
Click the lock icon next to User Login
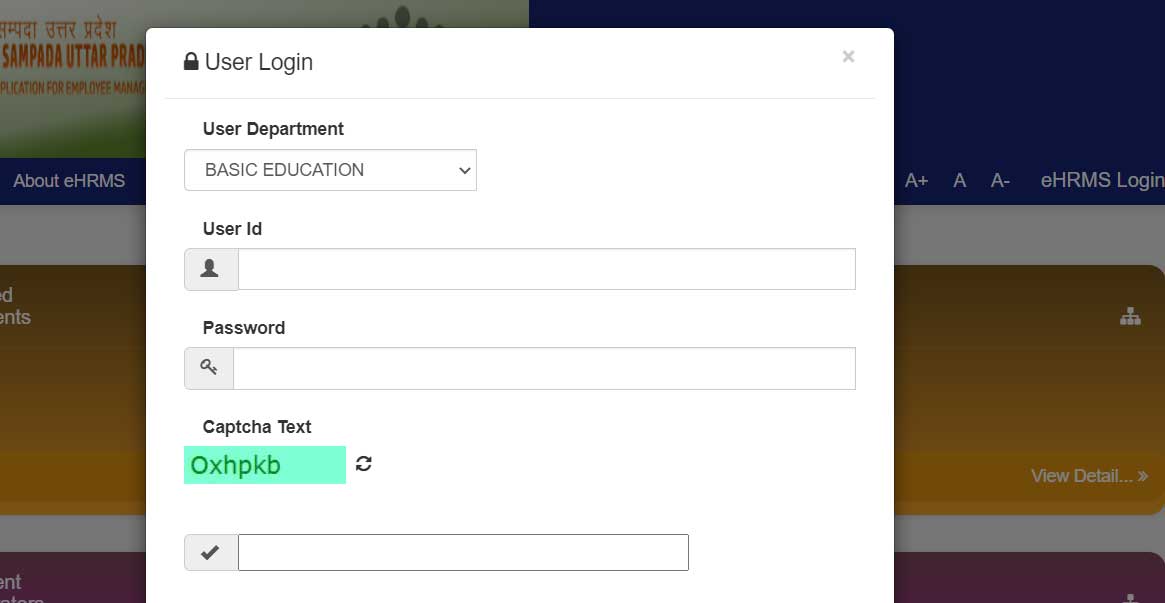click(191, 62)
